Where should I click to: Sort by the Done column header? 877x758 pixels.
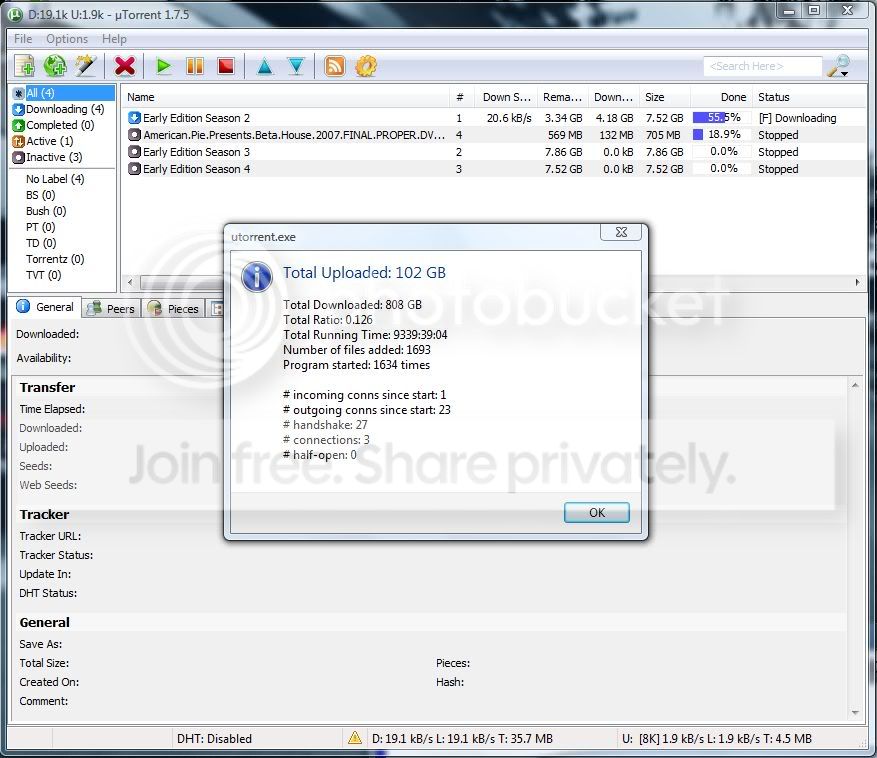tap(722, 97)
